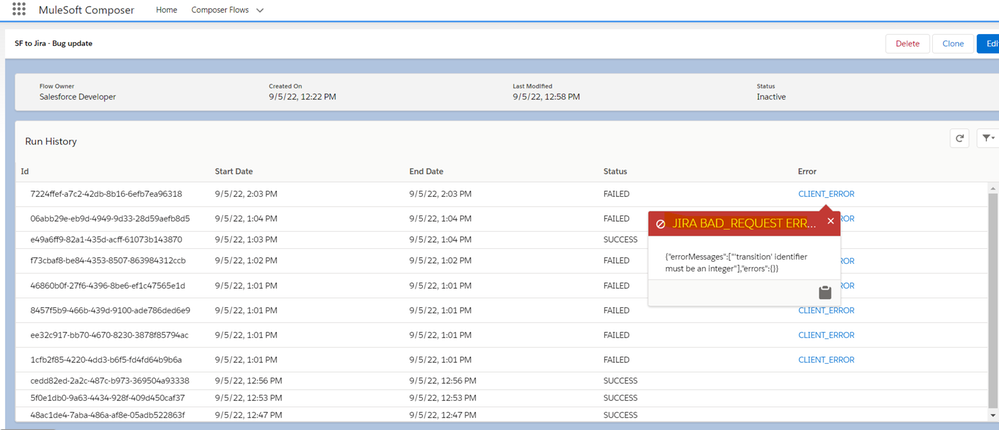999x430 pixels.
Task: Click the Created On 12:22 PM value
Action: (303, 97)
